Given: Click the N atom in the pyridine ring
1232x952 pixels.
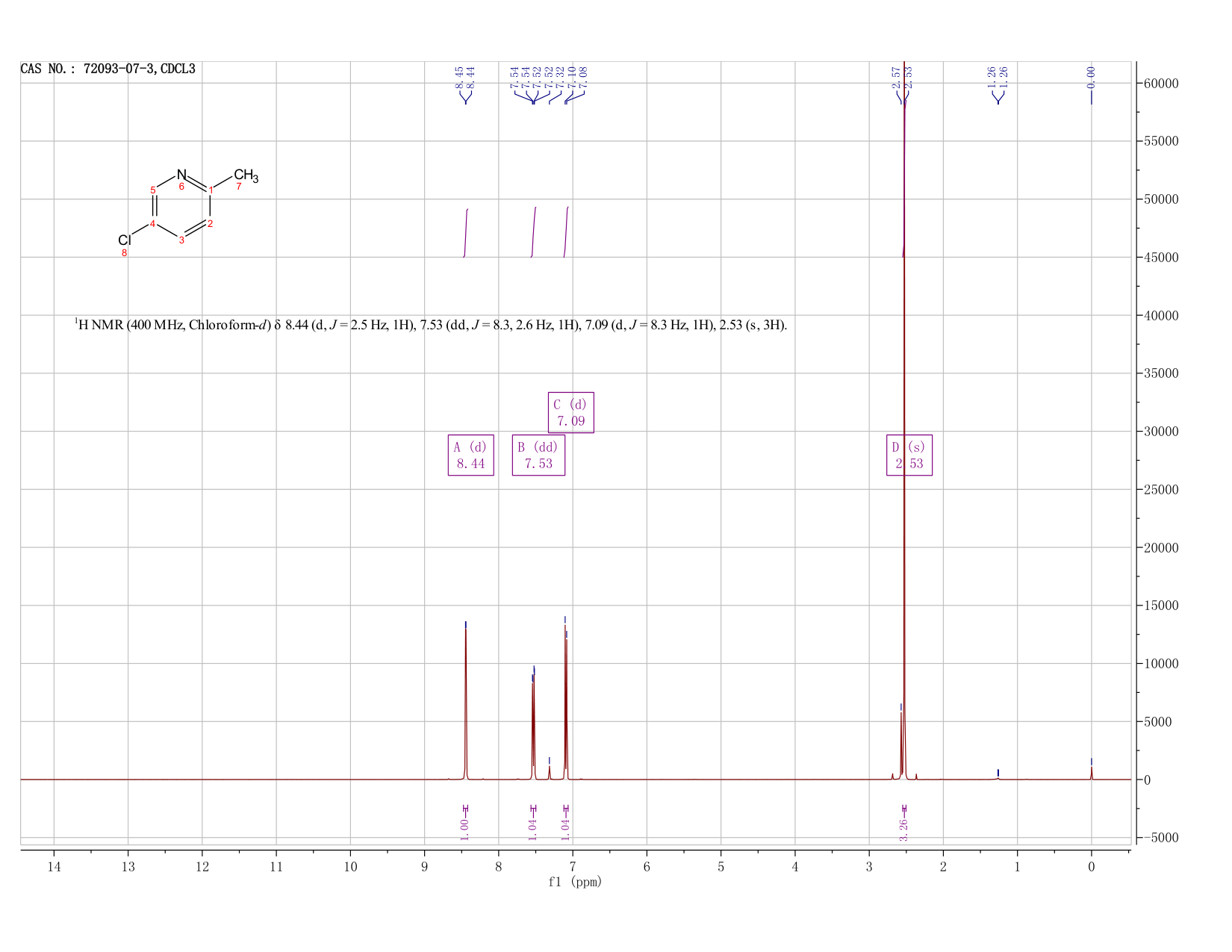Looking at the screenshot, I should click(181, 174).
